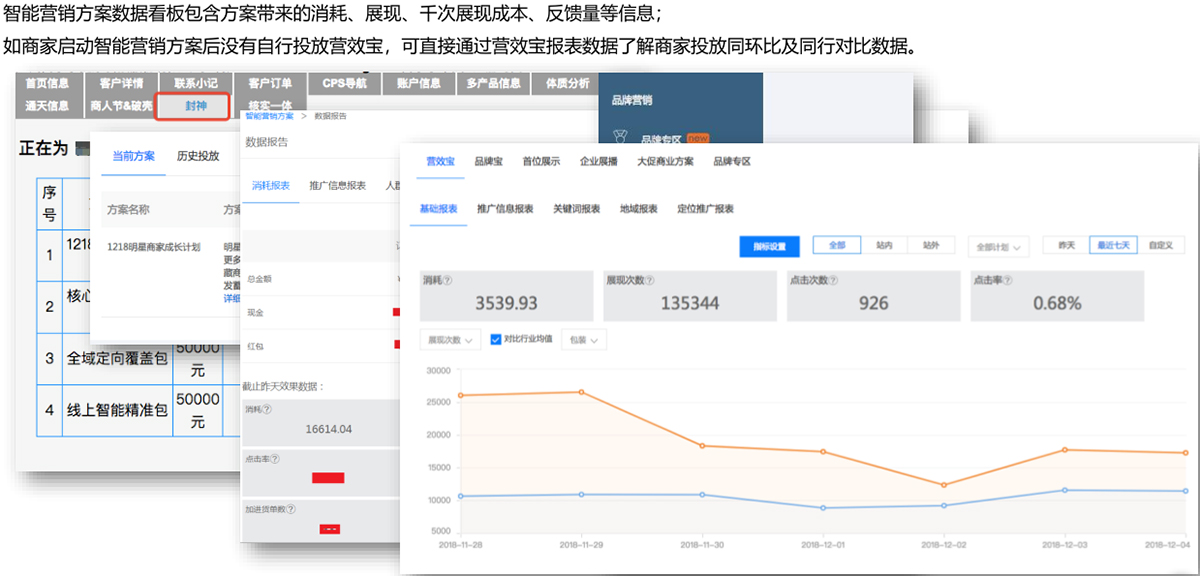This screenshot has width=1200, height=576.
Task: Click help icon beside 点击率 in 数据报告 panel
Action: pyautogui.click(x=275, y=459)
